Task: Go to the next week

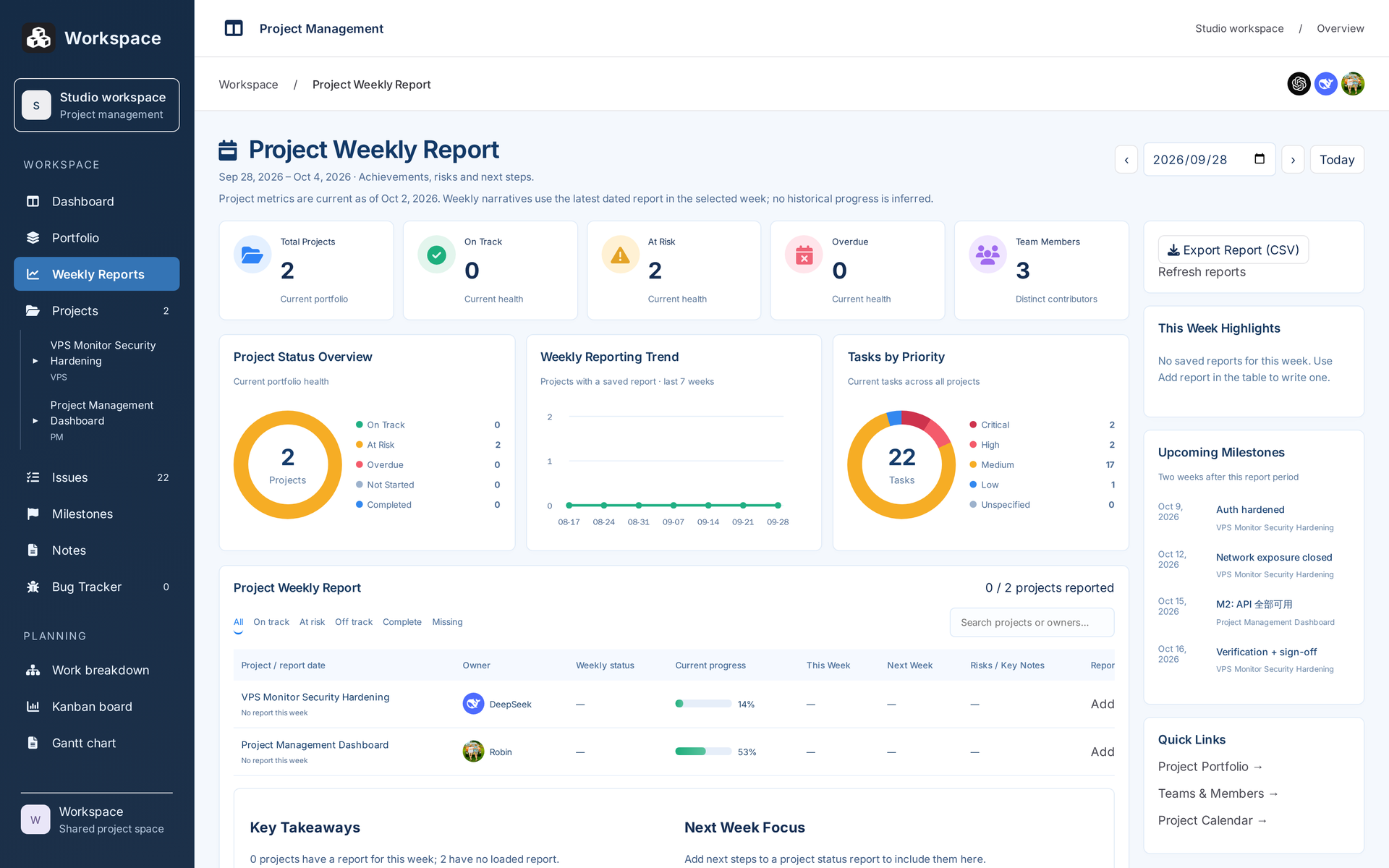Action: [x=1293, y=160]
